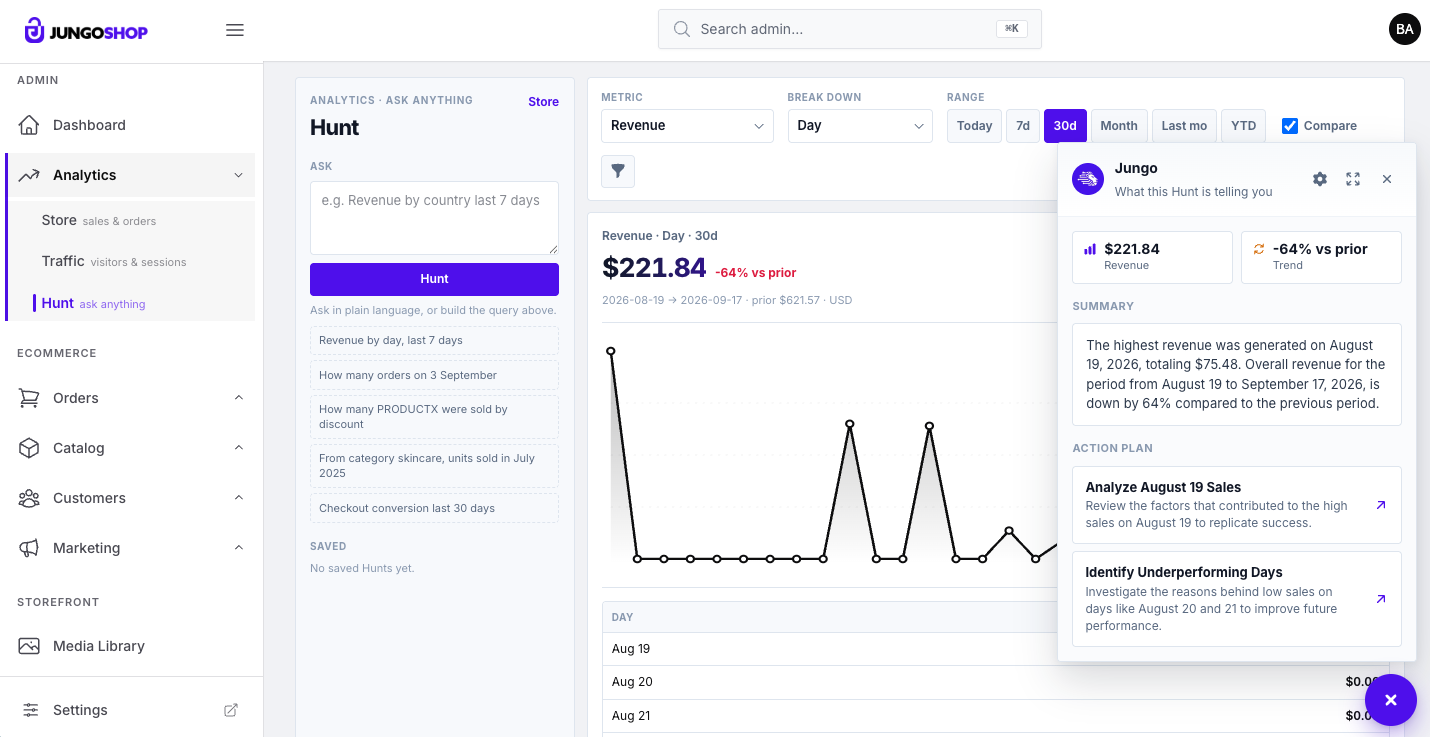Open arrow on Identify Underperforming Days

click(x=1381, y=599)
